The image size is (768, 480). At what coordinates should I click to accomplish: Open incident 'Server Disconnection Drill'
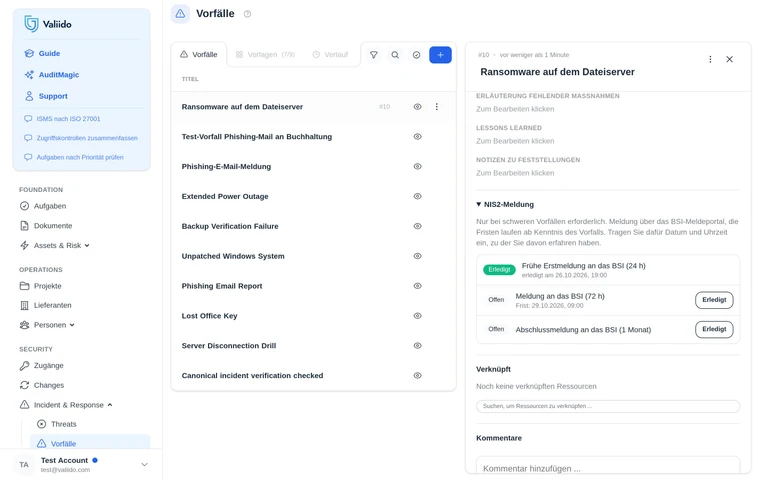click(229, 346)
